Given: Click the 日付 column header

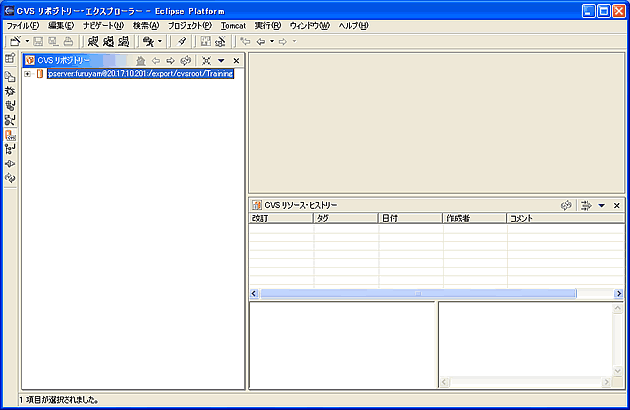Looking at the screenshot, I should pyautogui.click(x=410, y=217).
